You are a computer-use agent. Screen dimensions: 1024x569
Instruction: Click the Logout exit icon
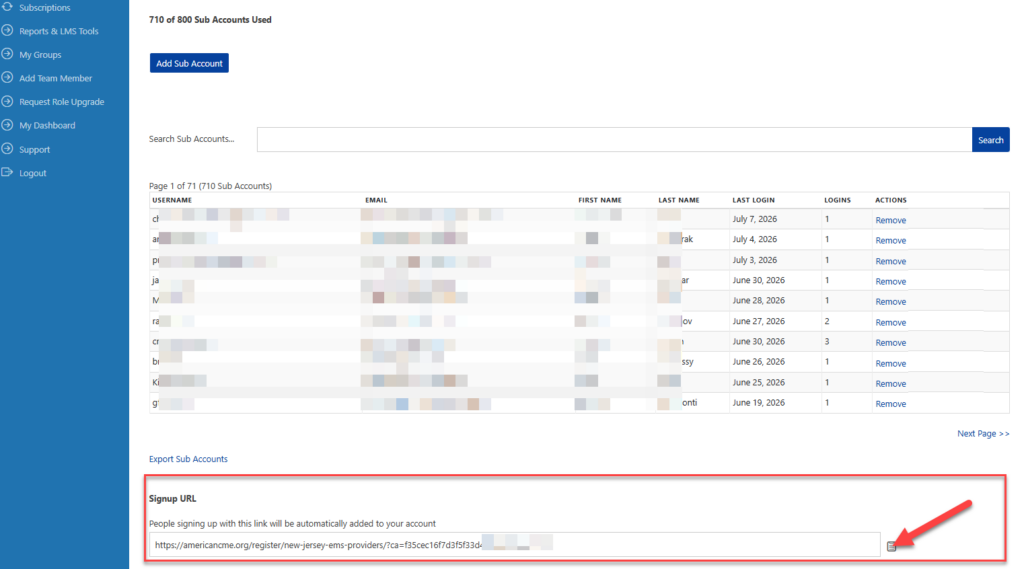click(x=7, y=172)
